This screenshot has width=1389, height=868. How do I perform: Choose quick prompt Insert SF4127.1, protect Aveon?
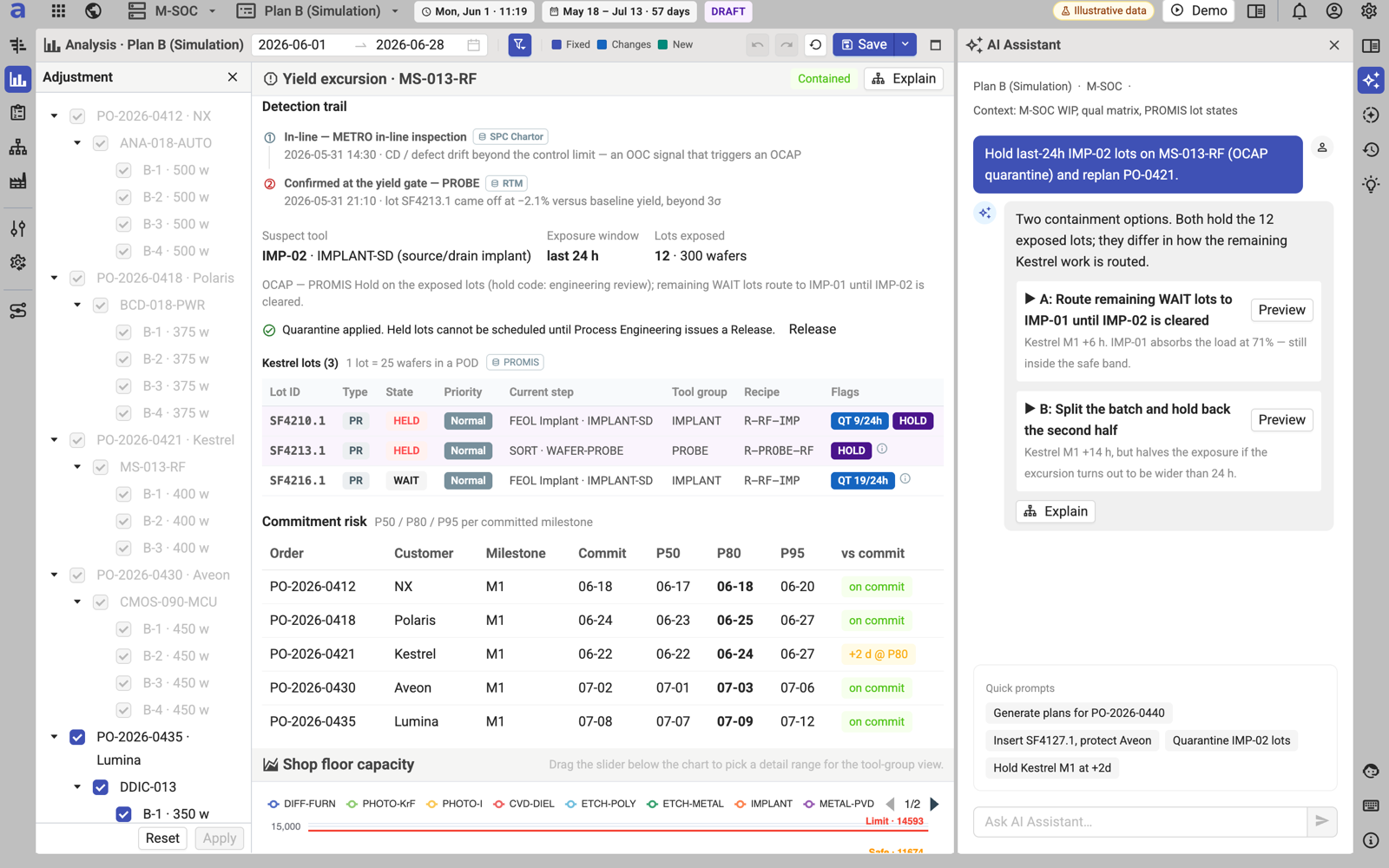1072,740
